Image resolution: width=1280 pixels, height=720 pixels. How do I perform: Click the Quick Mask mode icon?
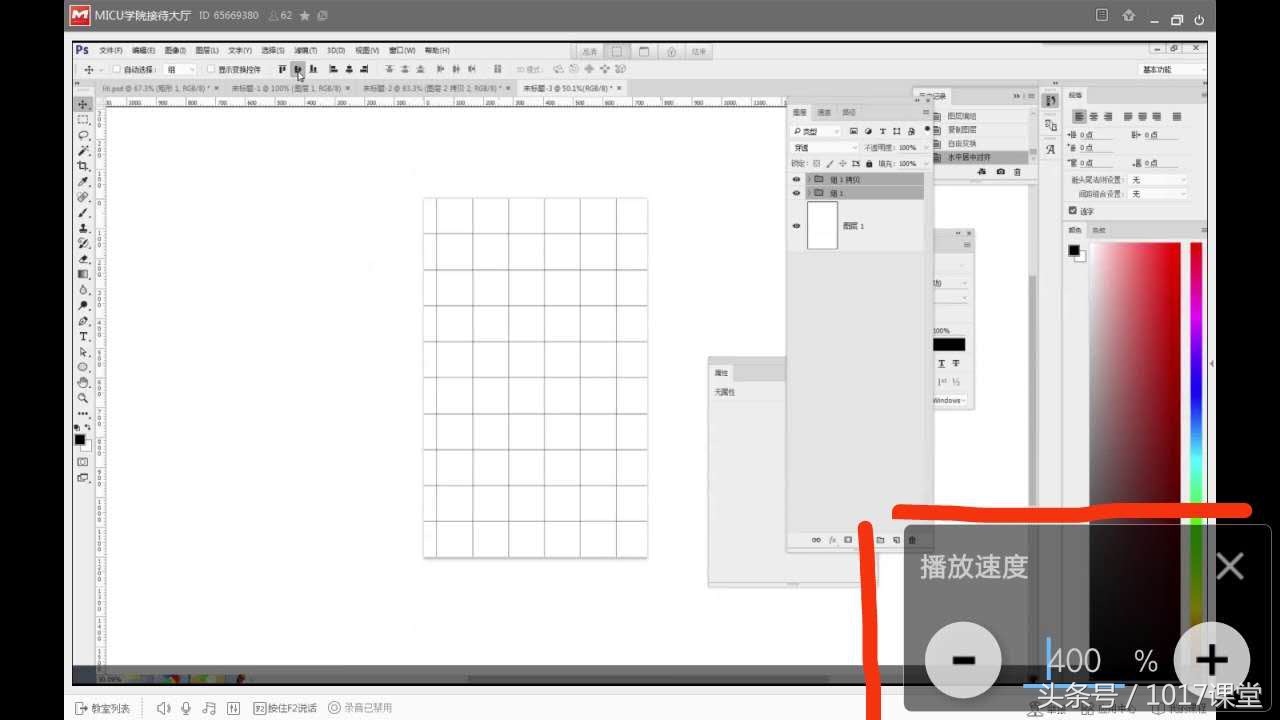[83, 462]
